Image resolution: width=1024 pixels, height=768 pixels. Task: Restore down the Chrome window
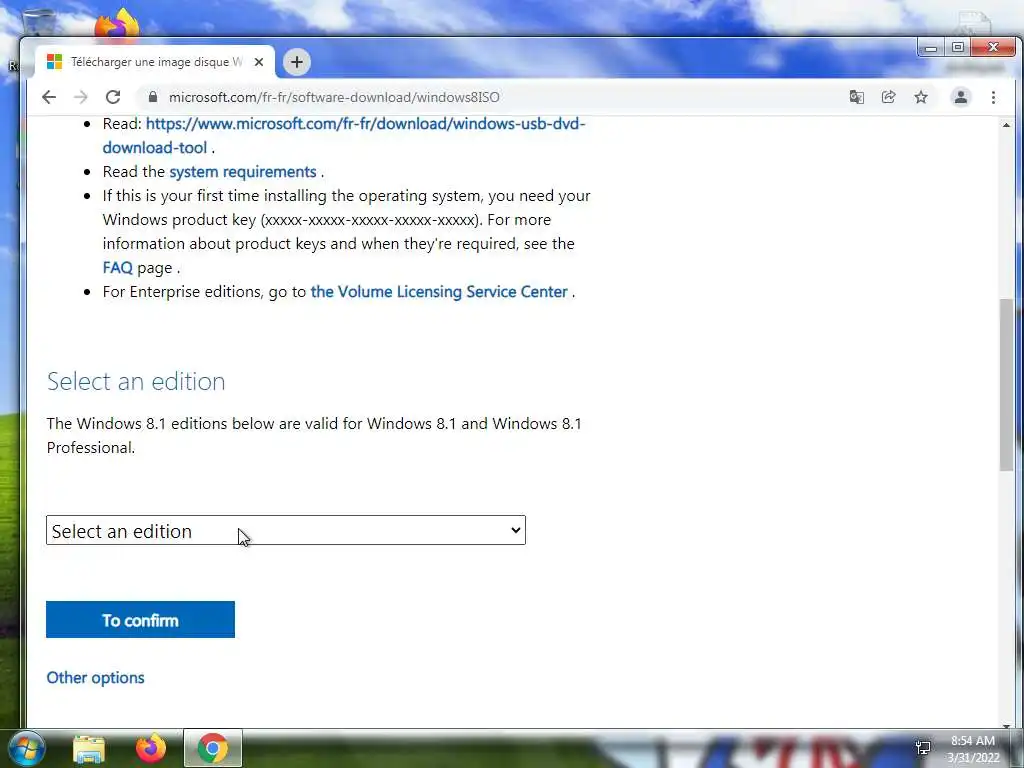click(958, 48)
